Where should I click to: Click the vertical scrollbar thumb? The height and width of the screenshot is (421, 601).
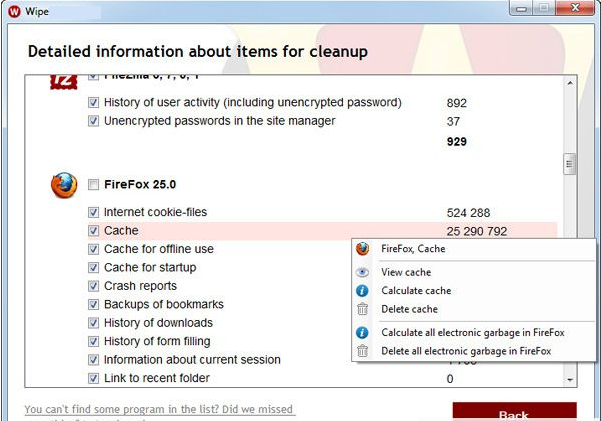570,165
